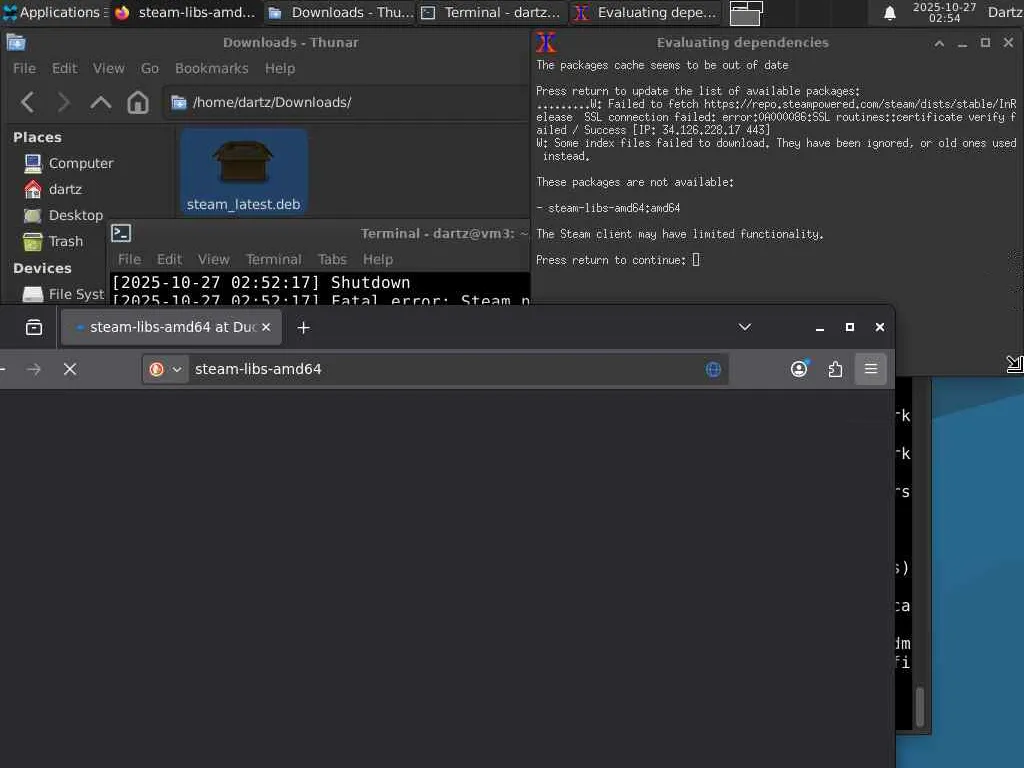Stop loading the page in Firefox
The image size is (1024, 768).
point(70,370)
